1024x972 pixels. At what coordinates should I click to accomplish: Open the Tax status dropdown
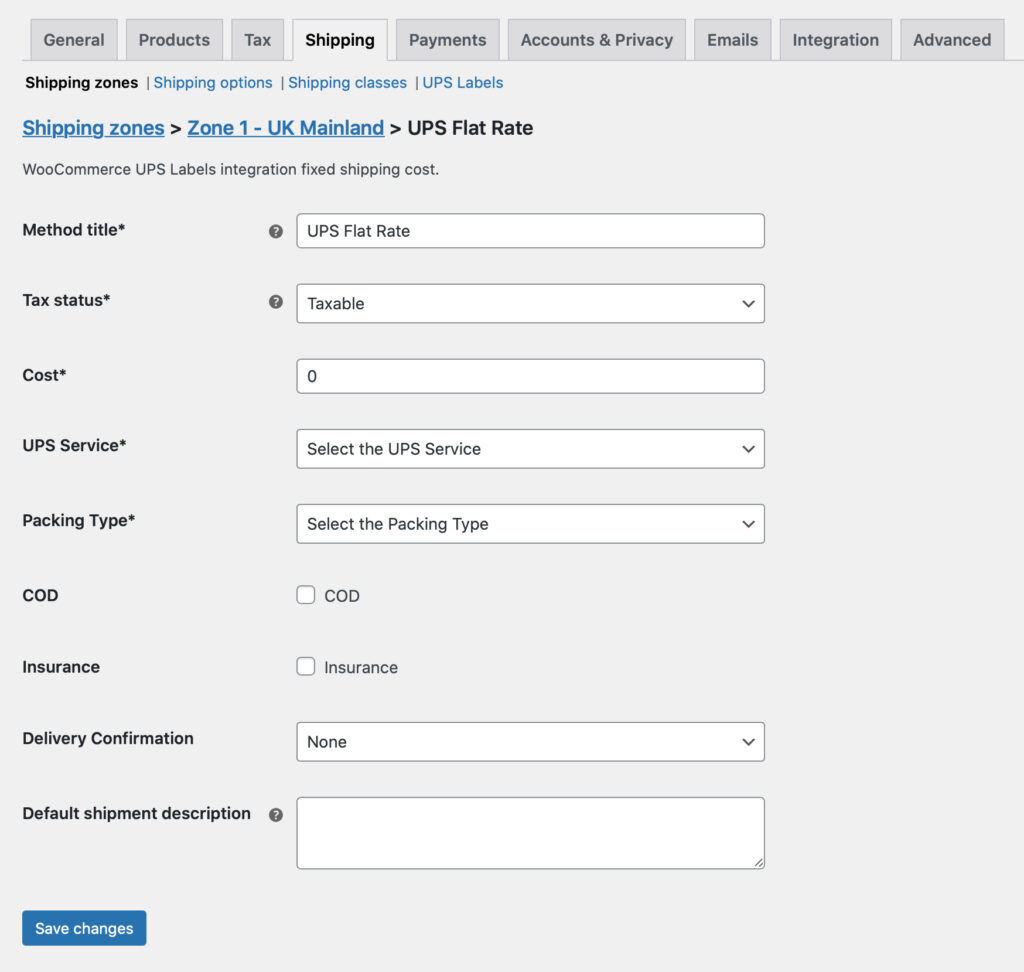pyautogui.click(x=530, y=303)
